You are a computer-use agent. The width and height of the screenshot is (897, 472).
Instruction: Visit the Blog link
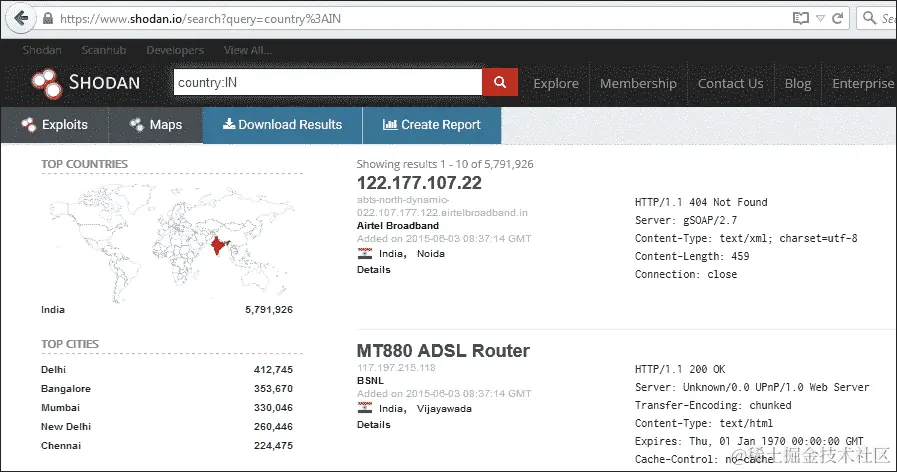tap(797, 84)
